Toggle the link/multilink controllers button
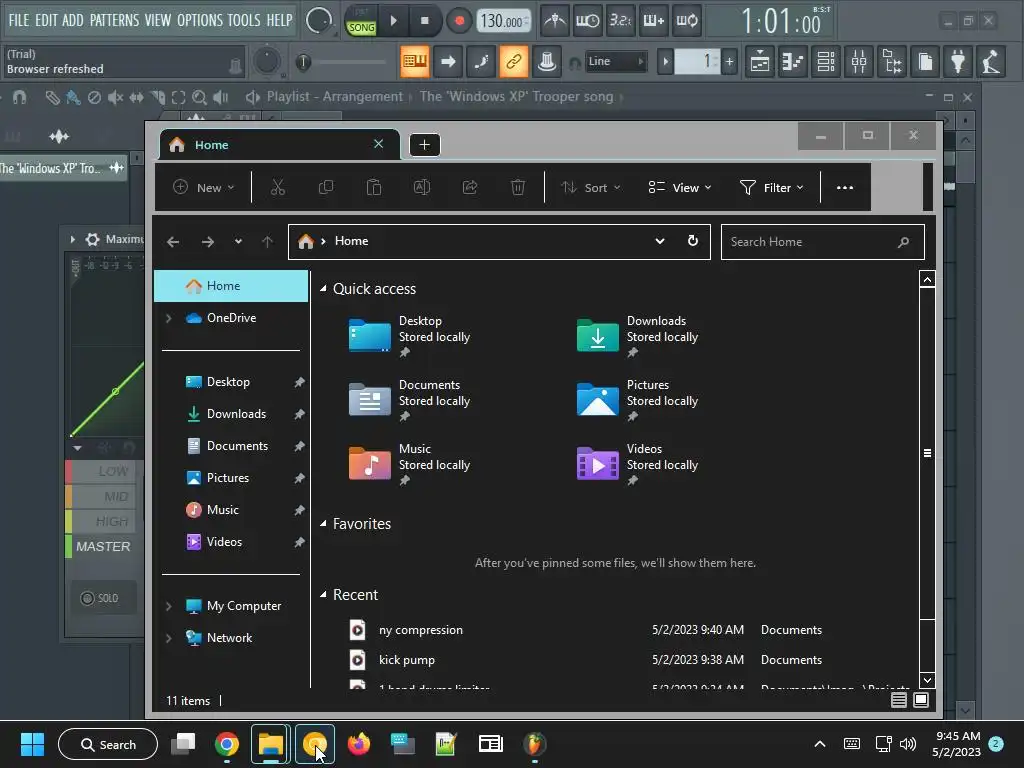Image resolution: width=1024 pixels, height=768 pixels. click(x=513, y=62)
